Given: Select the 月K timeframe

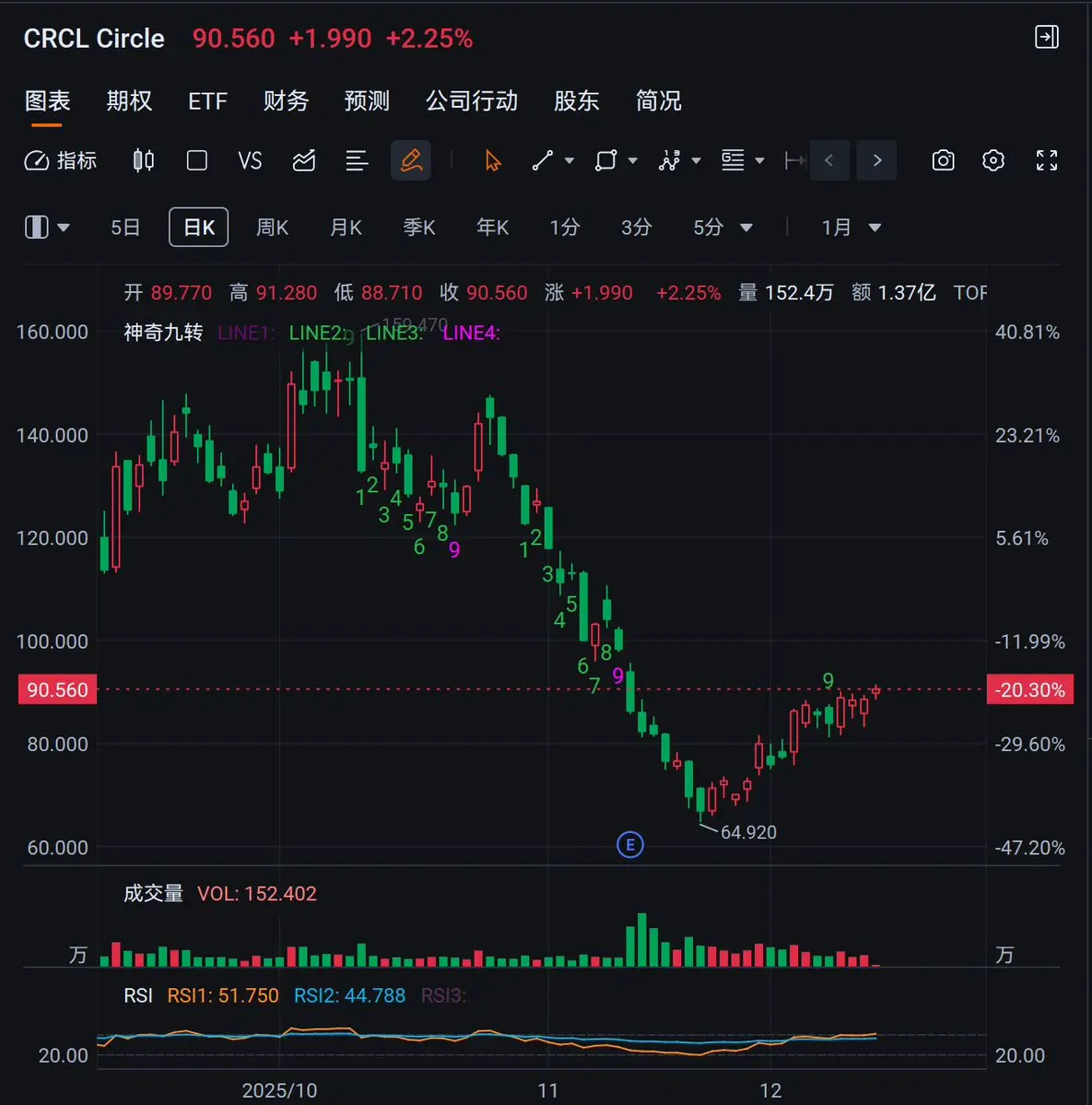Looking at the screenshot, I should pyautogui.click(x=346, y=227).
